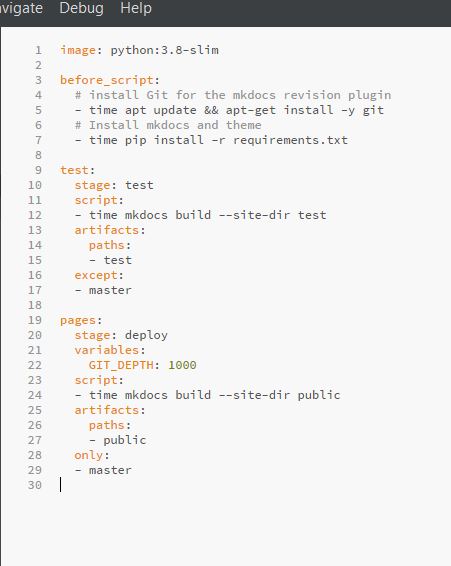Open the Help menu
Image resolution: width=451 pixels, height=566 pixels.
click(x=136, y=8)
